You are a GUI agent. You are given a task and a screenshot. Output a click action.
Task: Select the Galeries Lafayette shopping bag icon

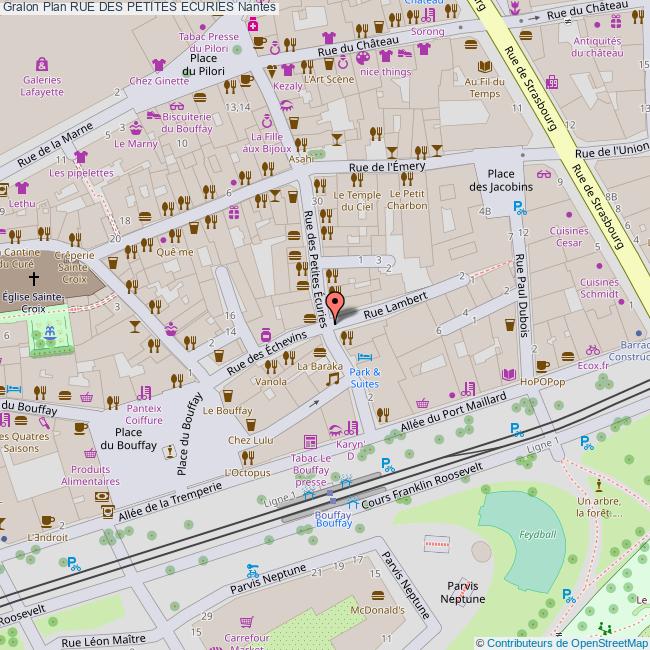click(42, 63)
